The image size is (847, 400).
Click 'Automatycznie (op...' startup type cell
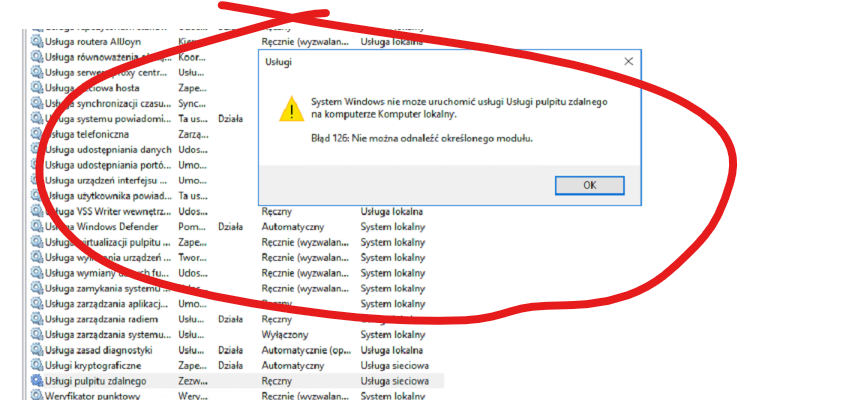[x=307, y=350]
